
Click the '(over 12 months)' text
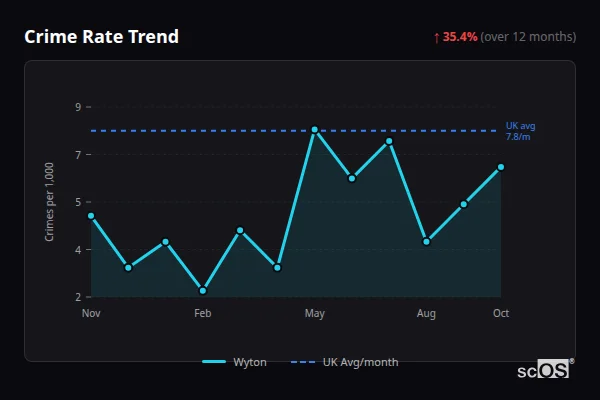pyautogui.click(x=528, y=37)
